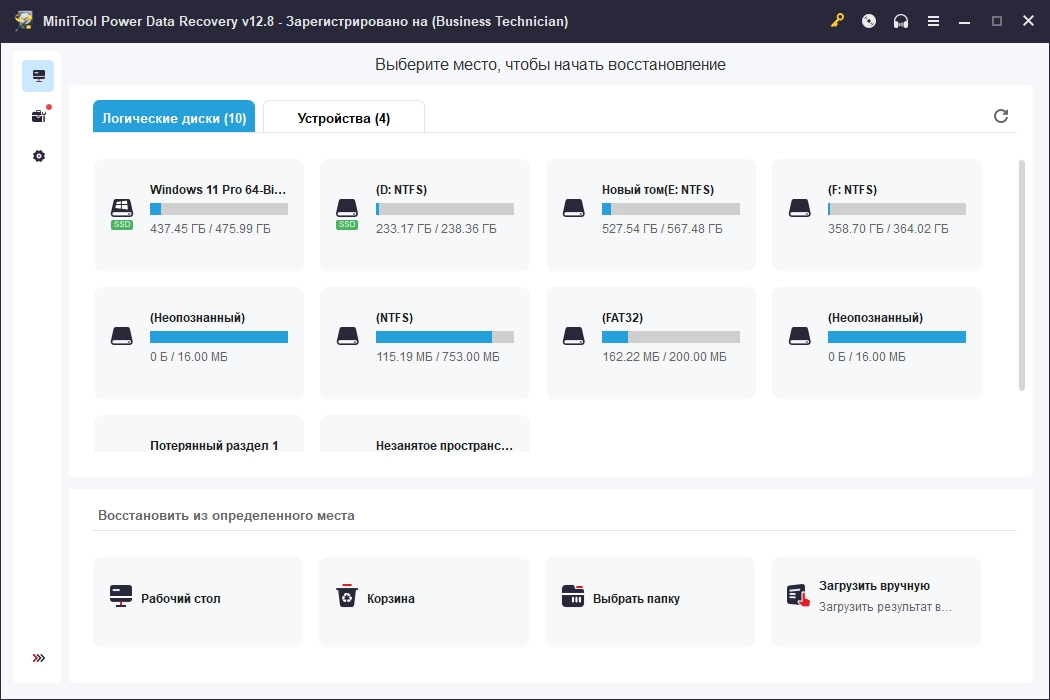
Task: Click the 527.54 ГБ / 567.48 ГБ text
Action: tap(662, 228)
